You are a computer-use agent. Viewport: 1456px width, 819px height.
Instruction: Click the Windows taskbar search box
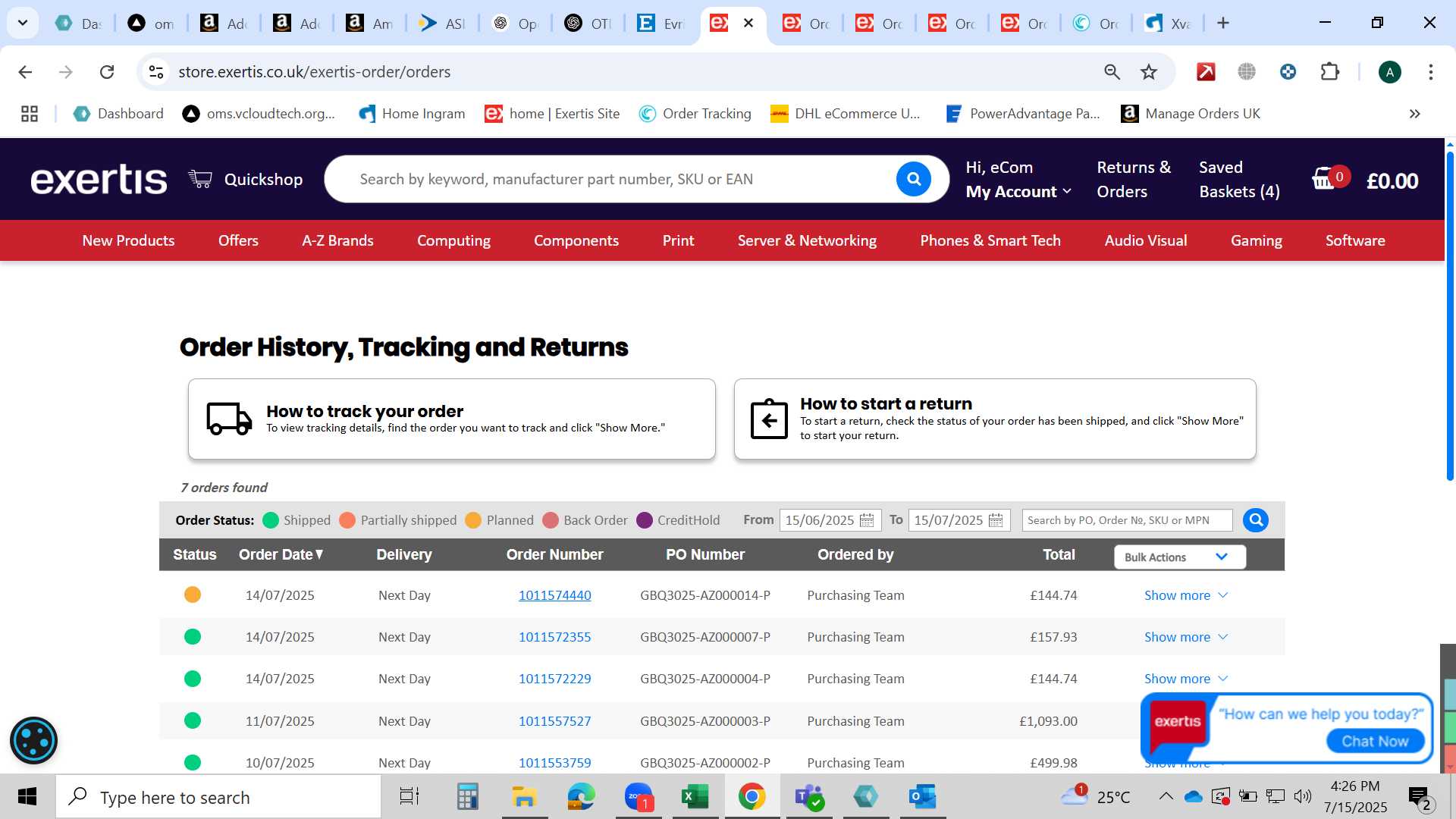coord(218,797)
